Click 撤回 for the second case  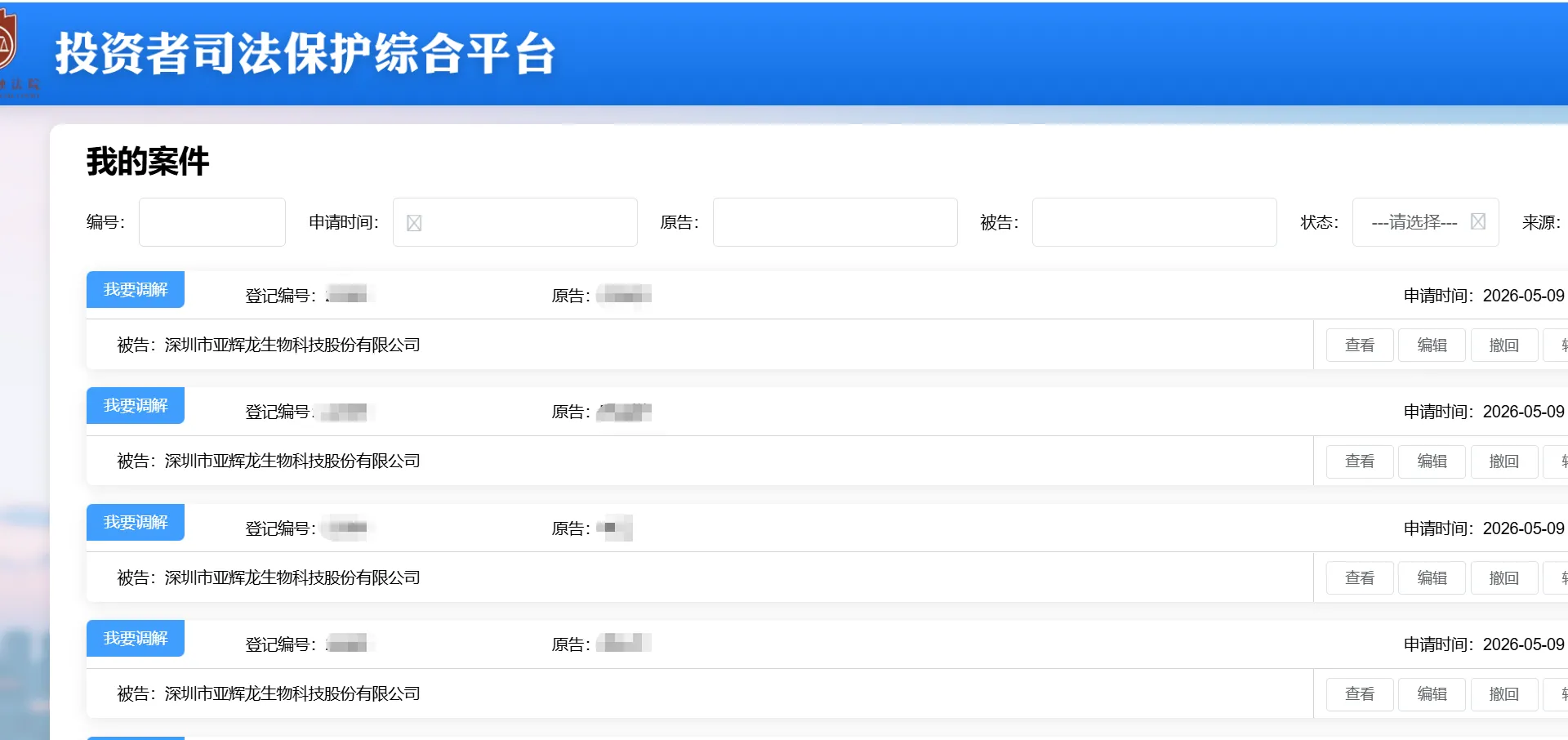(1504, 461)
